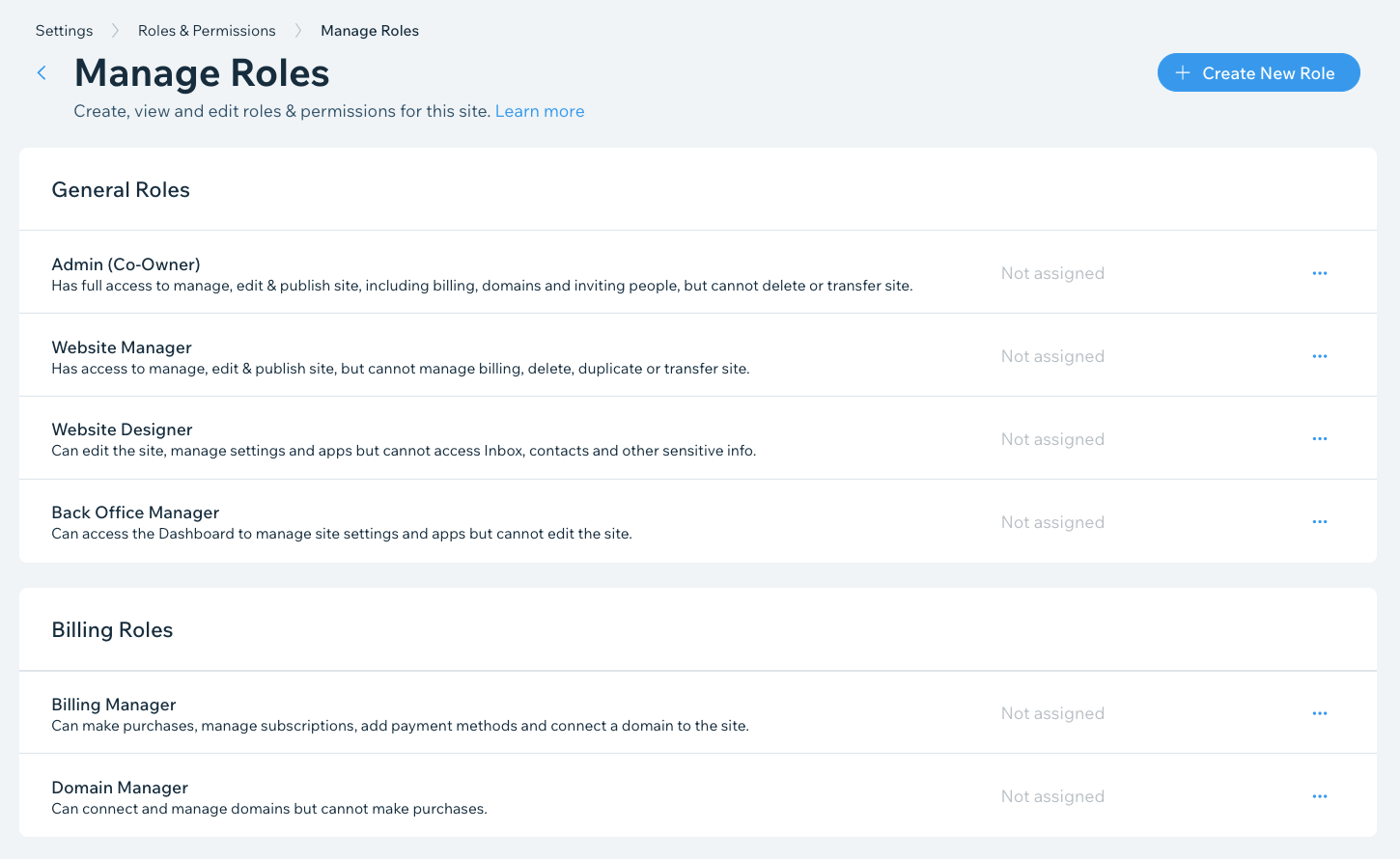The height and width of the screenshot is (859, 1400).
Task: Open the more actions menu for Billing Manager
Action: 1320,713
